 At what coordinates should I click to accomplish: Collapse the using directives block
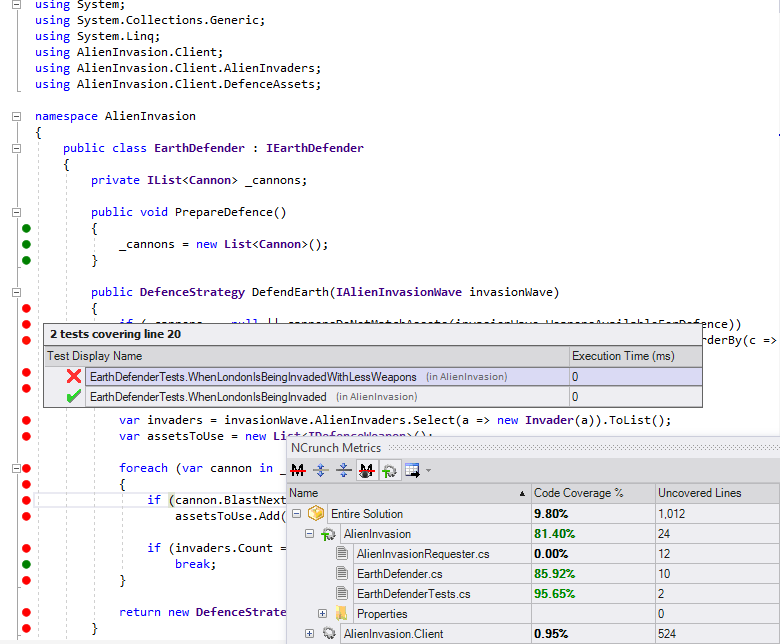[16, 4]
